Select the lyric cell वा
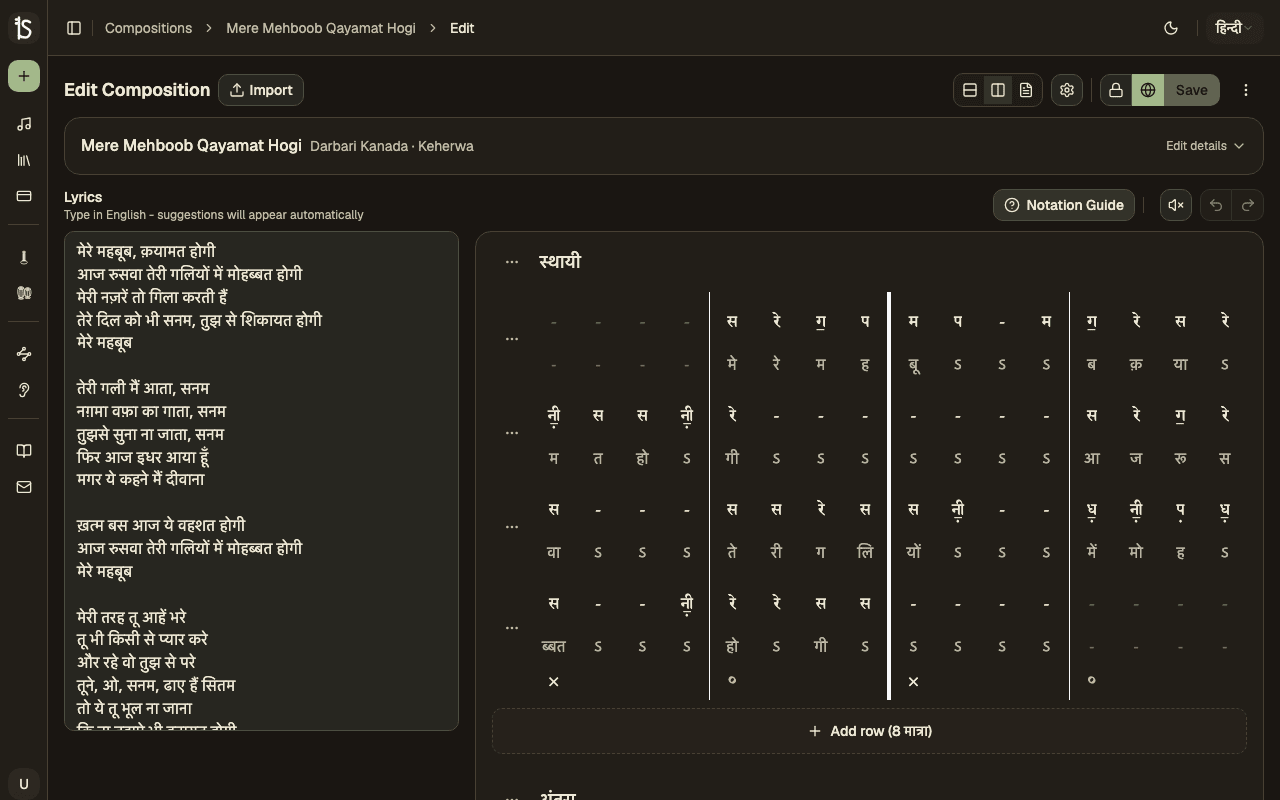Viewport: 1280px width, 800px height. [553, 553]
